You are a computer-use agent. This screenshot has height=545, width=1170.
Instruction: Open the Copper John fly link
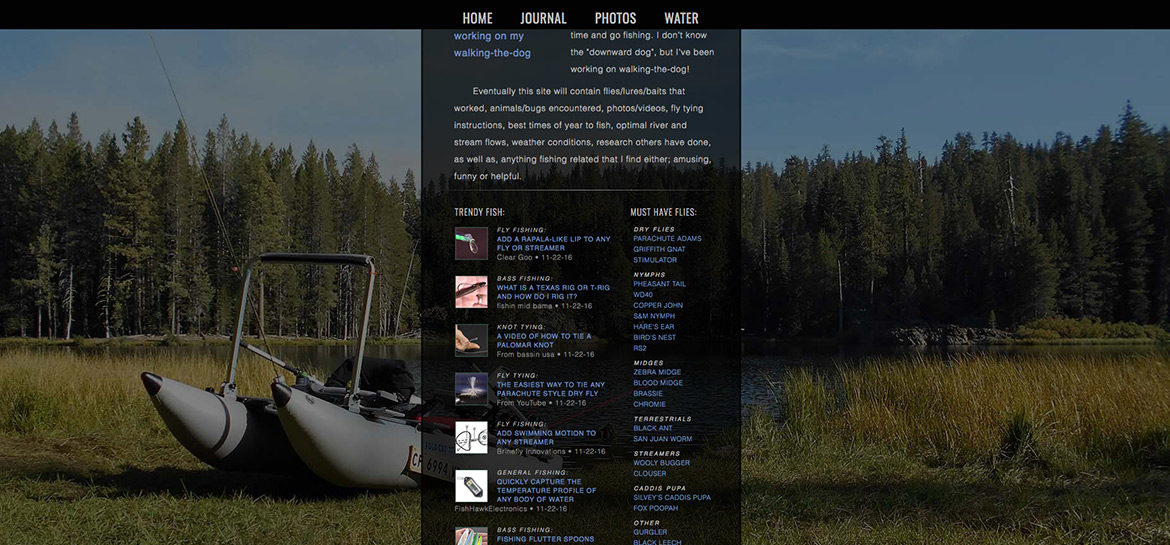[658, 305]
